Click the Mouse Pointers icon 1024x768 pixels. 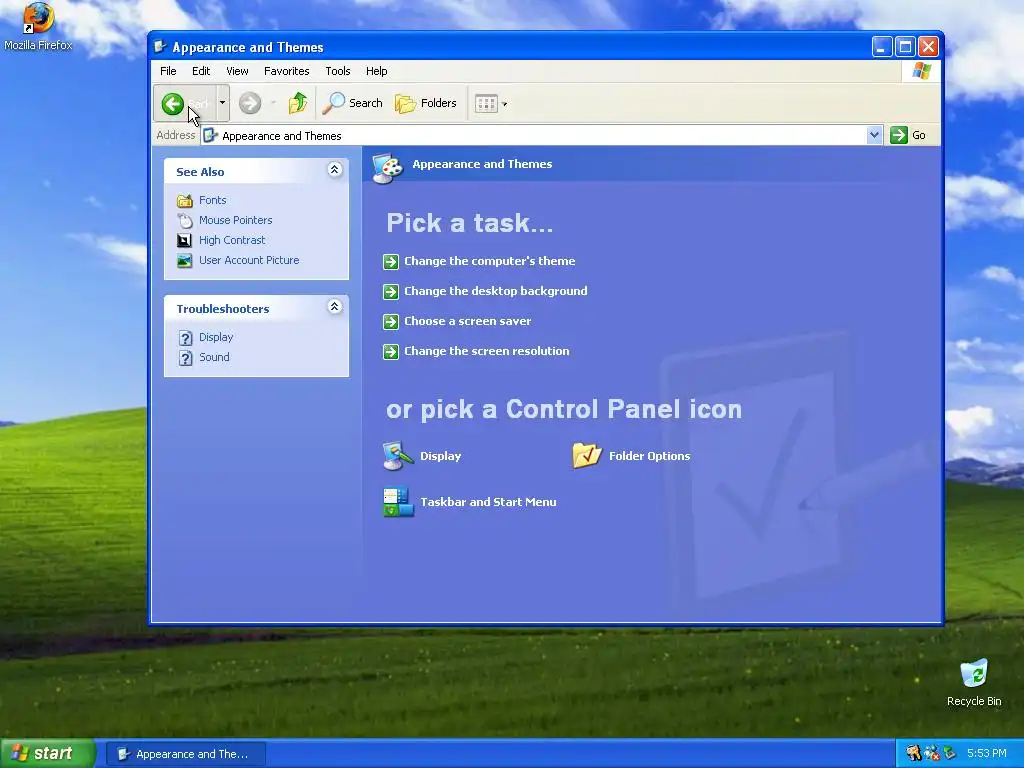coord(185,220)
